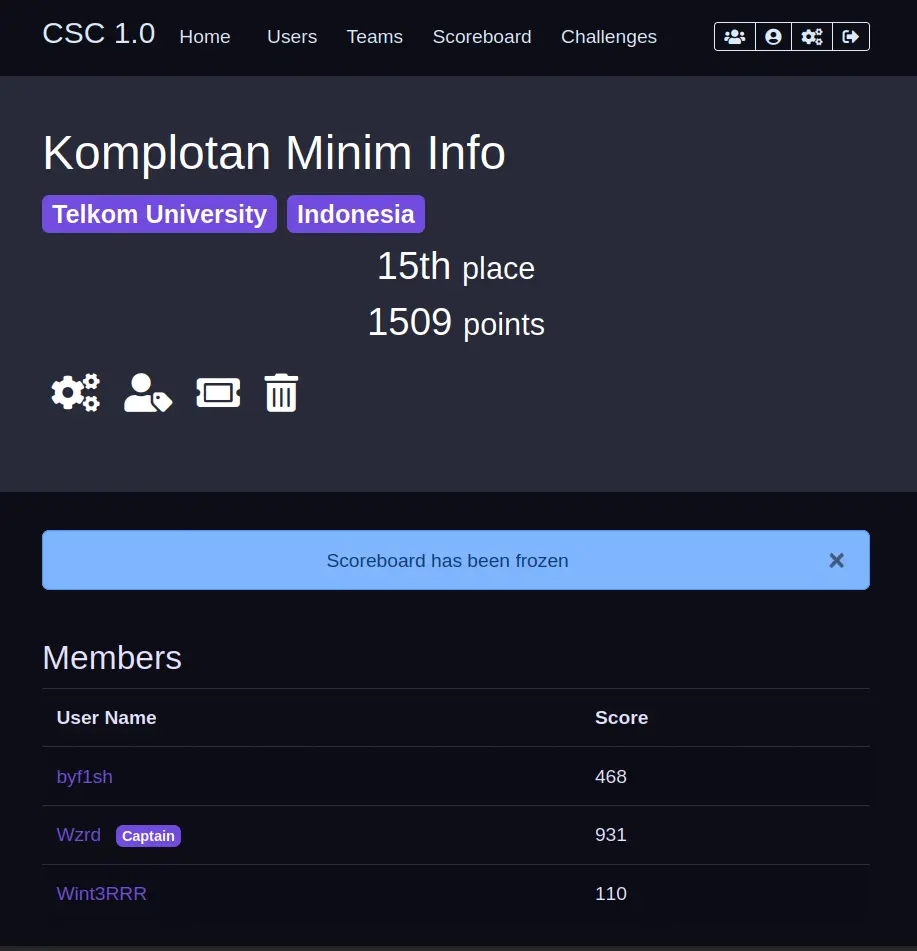Click the Indonesia badge
Image resolution: width=917 pixels, height=951 pixels.
(x=356, y=214)
